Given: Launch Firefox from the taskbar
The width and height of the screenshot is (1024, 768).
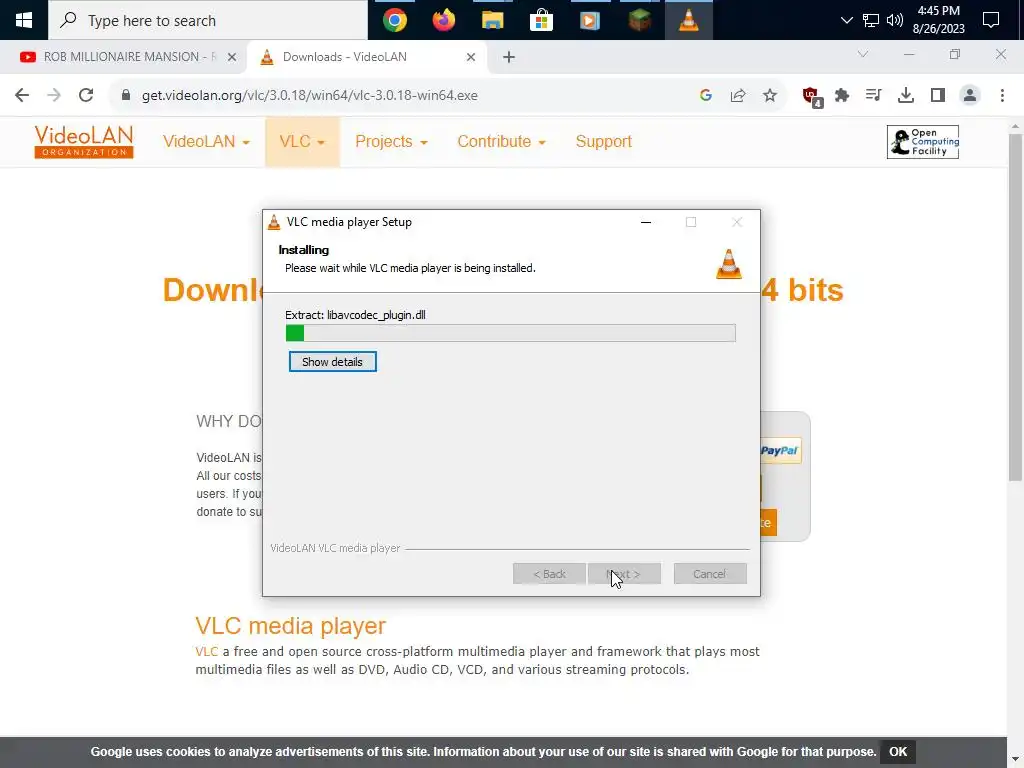Looking at the screenshot, I should [443, 20].
